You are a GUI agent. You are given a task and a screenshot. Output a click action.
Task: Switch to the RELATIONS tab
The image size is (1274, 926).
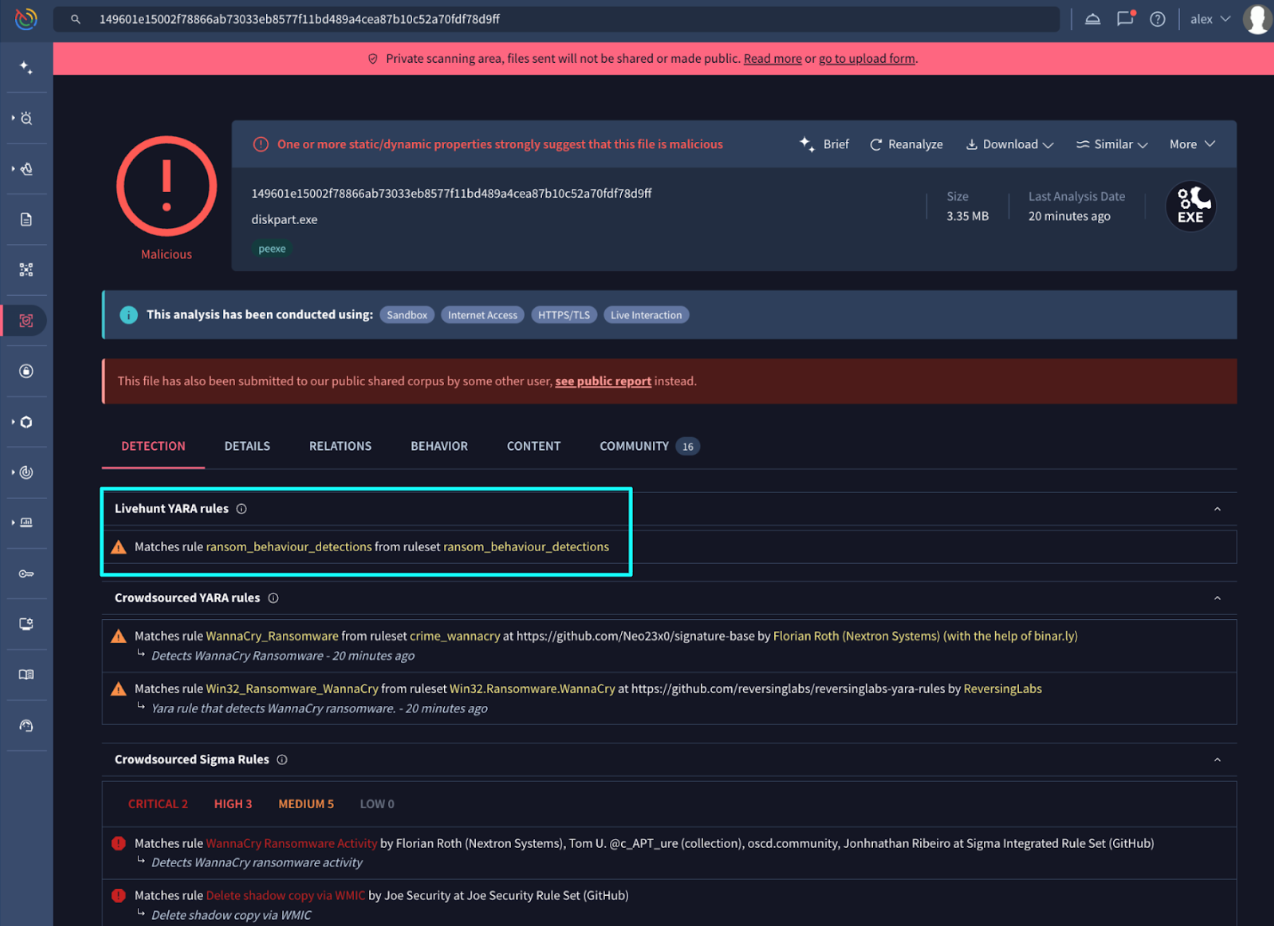(x=340, y=446)
